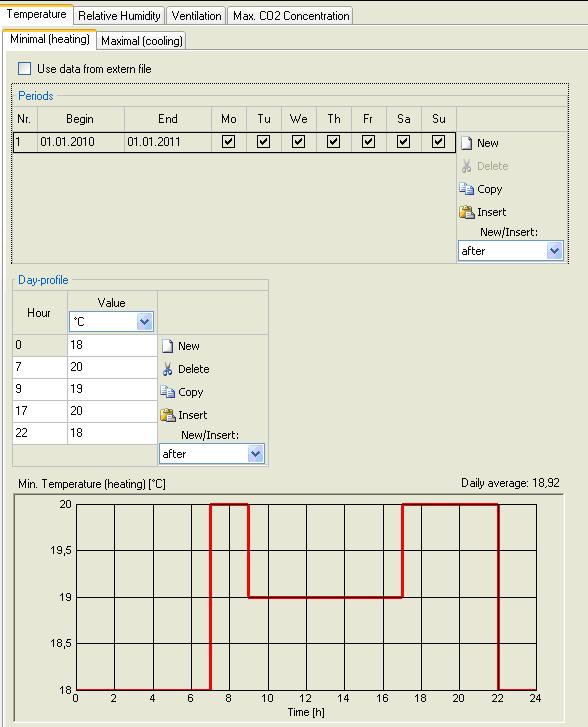Select the Maximal (cooling) sub-tab
Image resolution: width=588 pixels, height=727 pixels.
point(142,41)
